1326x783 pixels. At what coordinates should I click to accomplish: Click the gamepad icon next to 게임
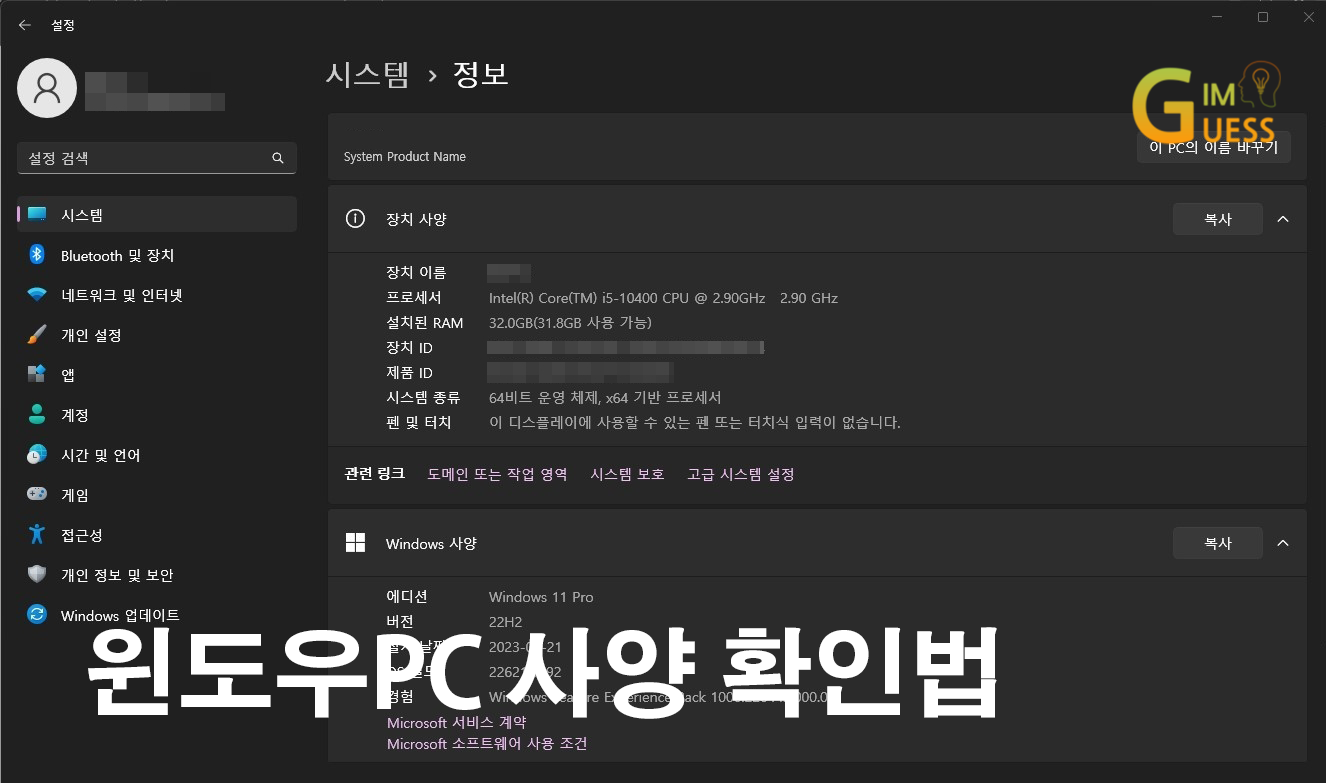click(37, 494)
